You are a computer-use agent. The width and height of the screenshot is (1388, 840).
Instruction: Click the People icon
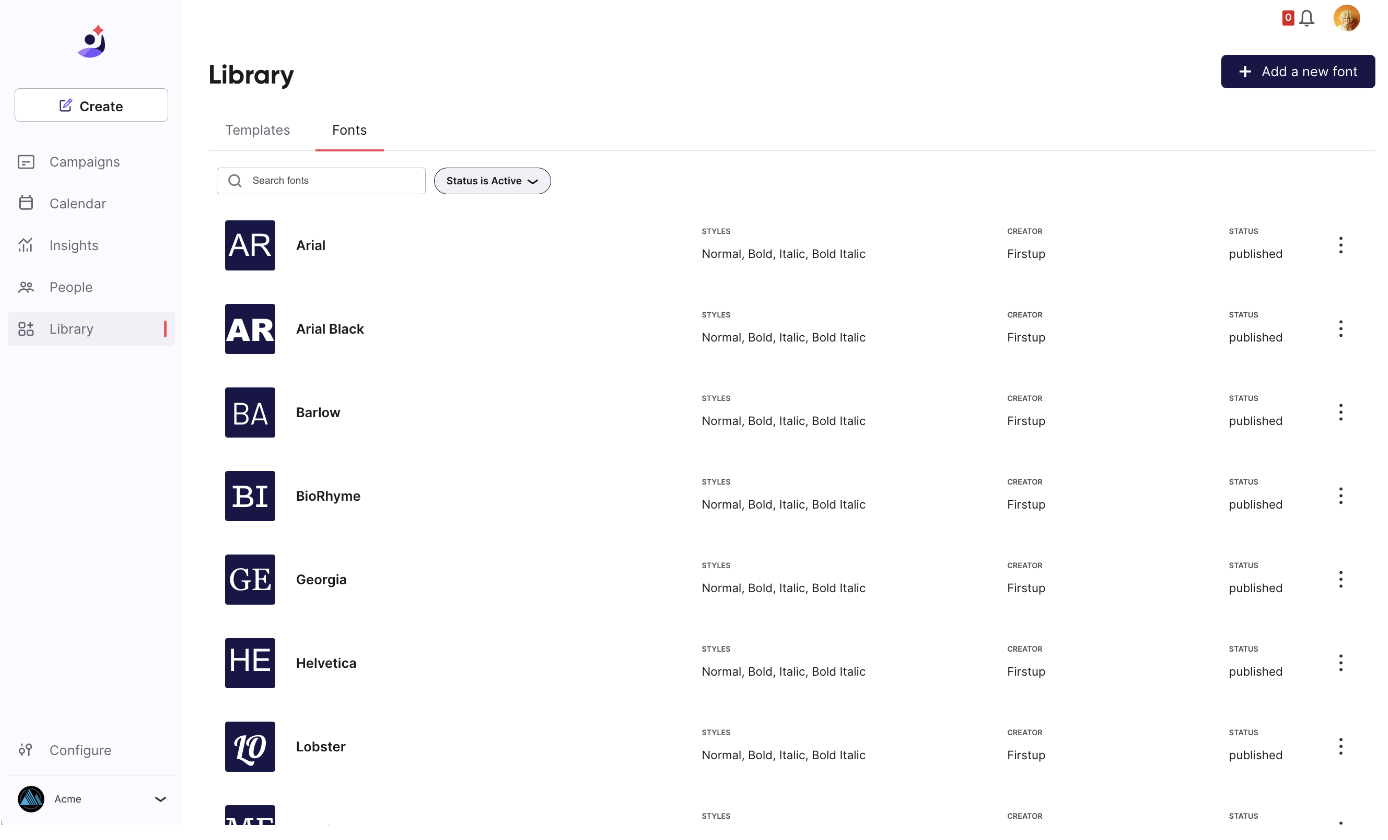point(27,287)
